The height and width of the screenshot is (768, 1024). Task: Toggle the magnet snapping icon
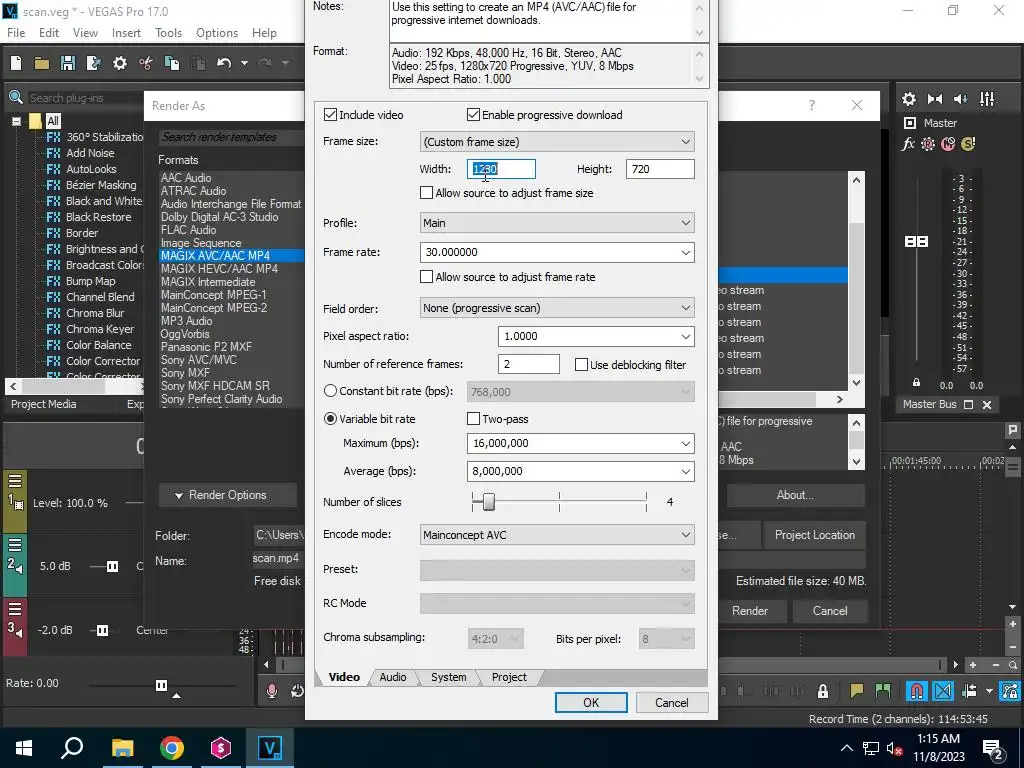click(x=917, y=690)
